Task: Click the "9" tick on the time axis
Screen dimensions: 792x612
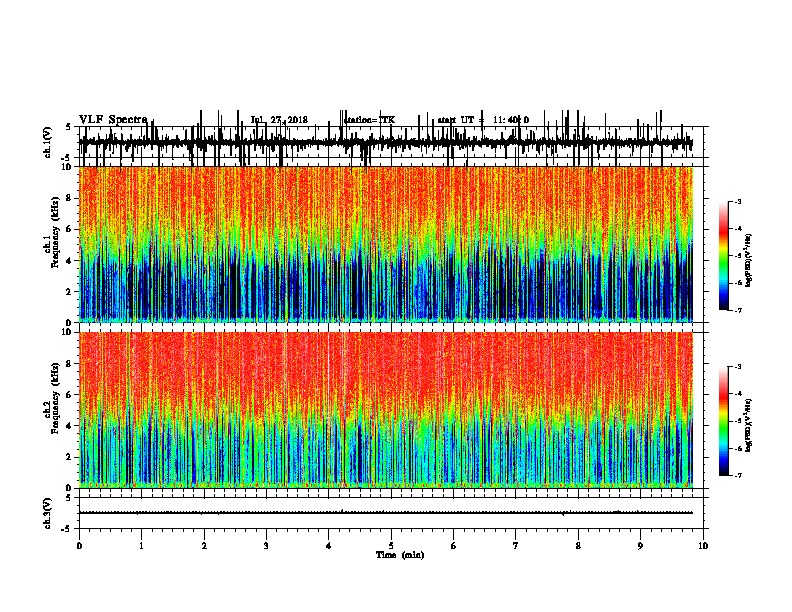Action: (x=640, y=546)
